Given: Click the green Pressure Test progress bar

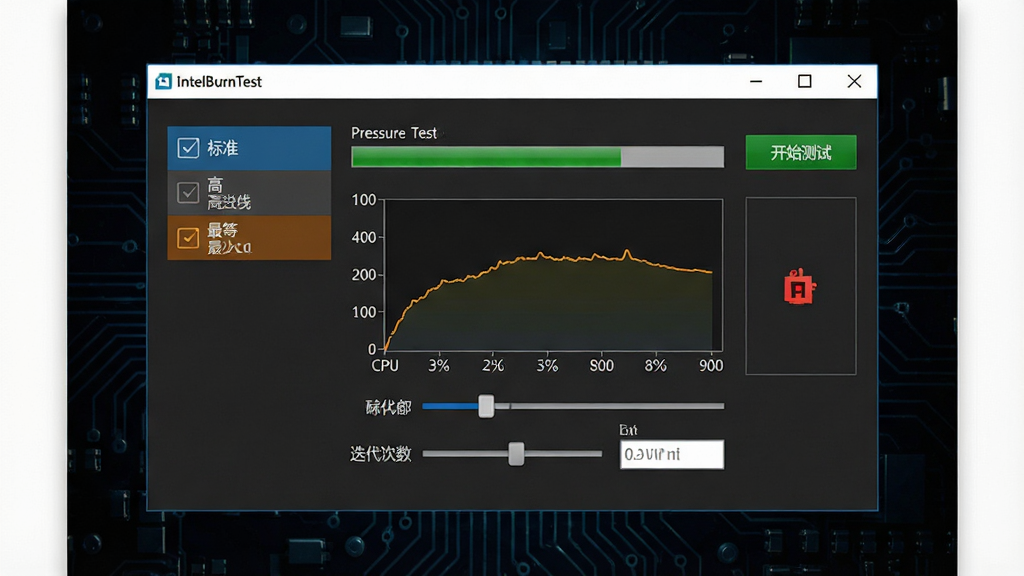Looking at the screenshot, I should point(537,157).
